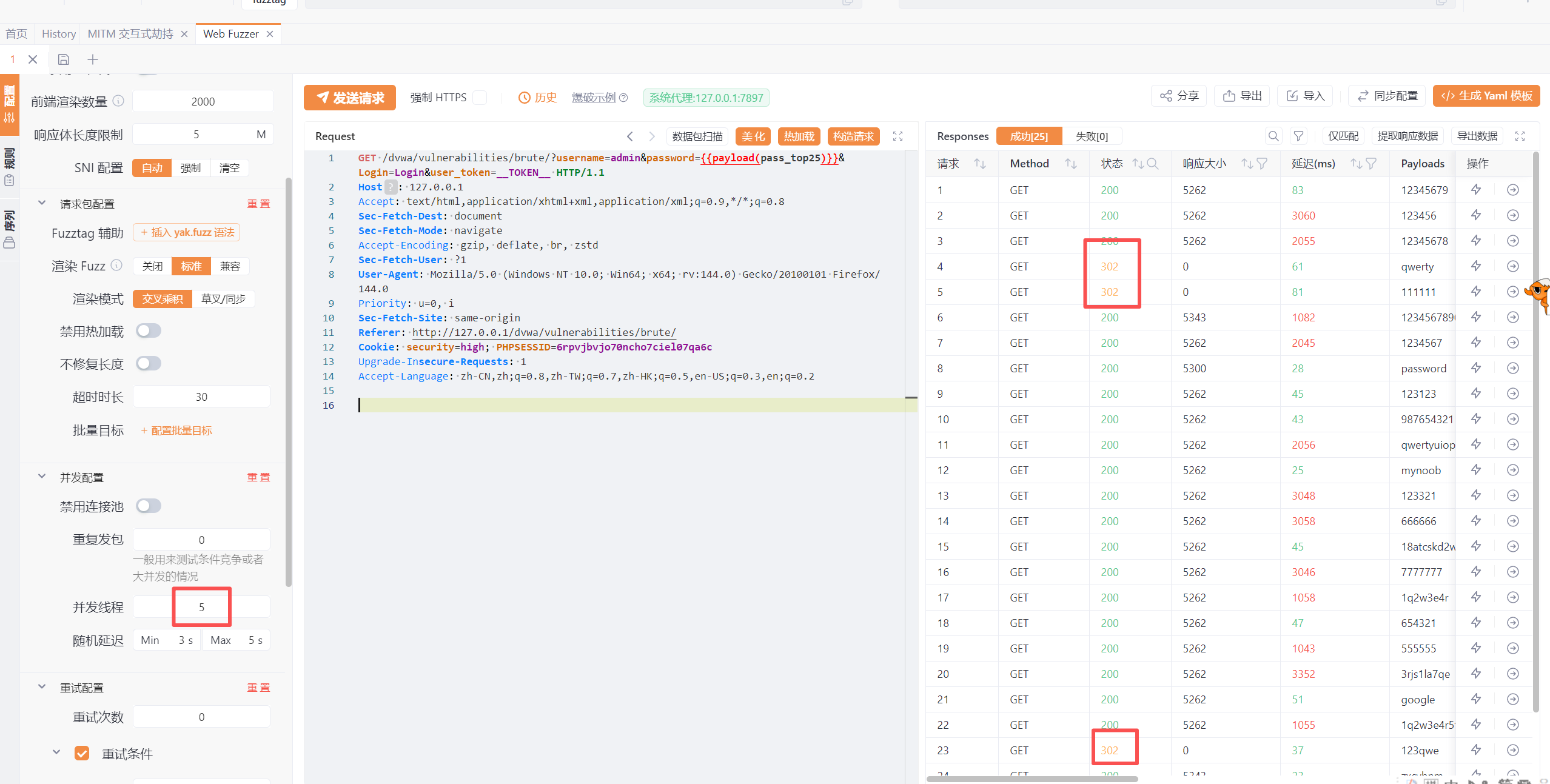Expand the Request editor to fullscreen
1550x784 pixels.
[x=897, y=136]
